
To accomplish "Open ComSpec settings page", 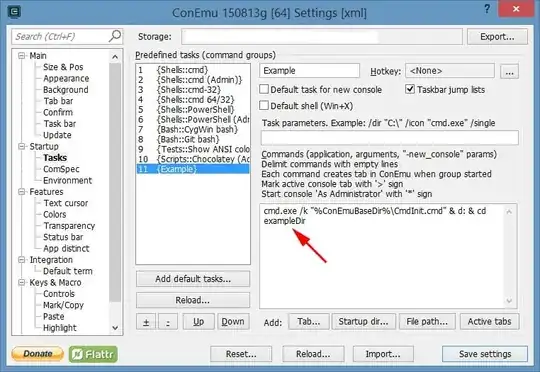I will [61, 169].
